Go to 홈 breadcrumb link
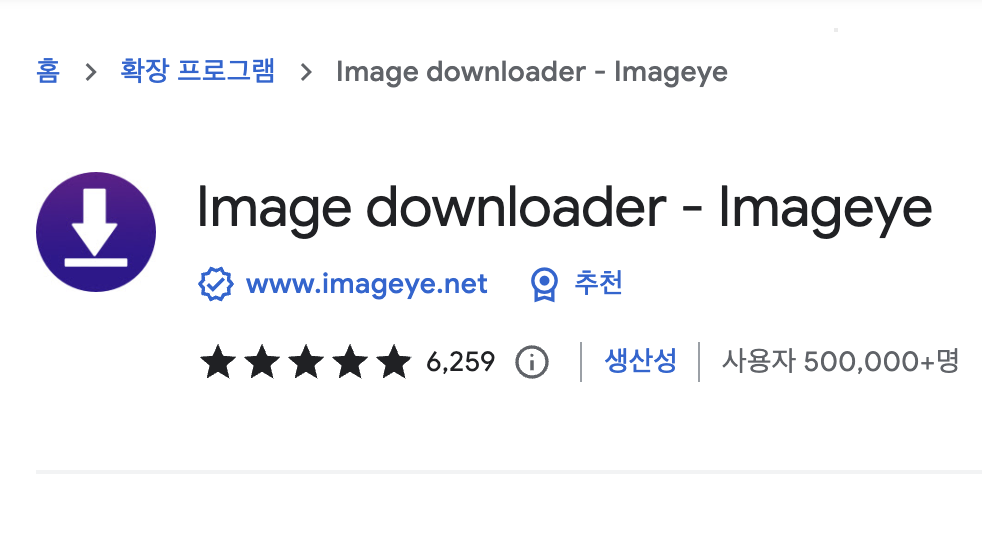Image resolution: width=982 pixels, height=540 pixels. (x=48, y=71)
